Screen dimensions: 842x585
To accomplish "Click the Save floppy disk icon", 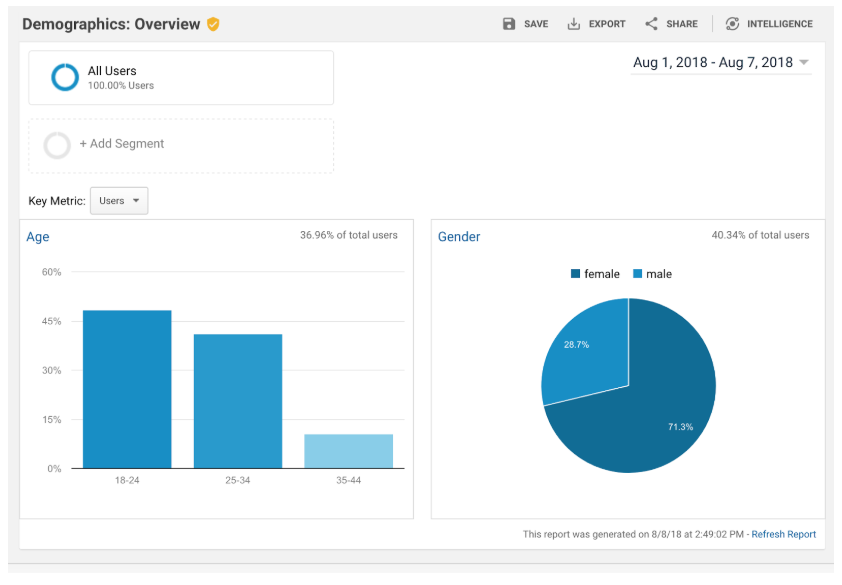I will coord(509,24).
